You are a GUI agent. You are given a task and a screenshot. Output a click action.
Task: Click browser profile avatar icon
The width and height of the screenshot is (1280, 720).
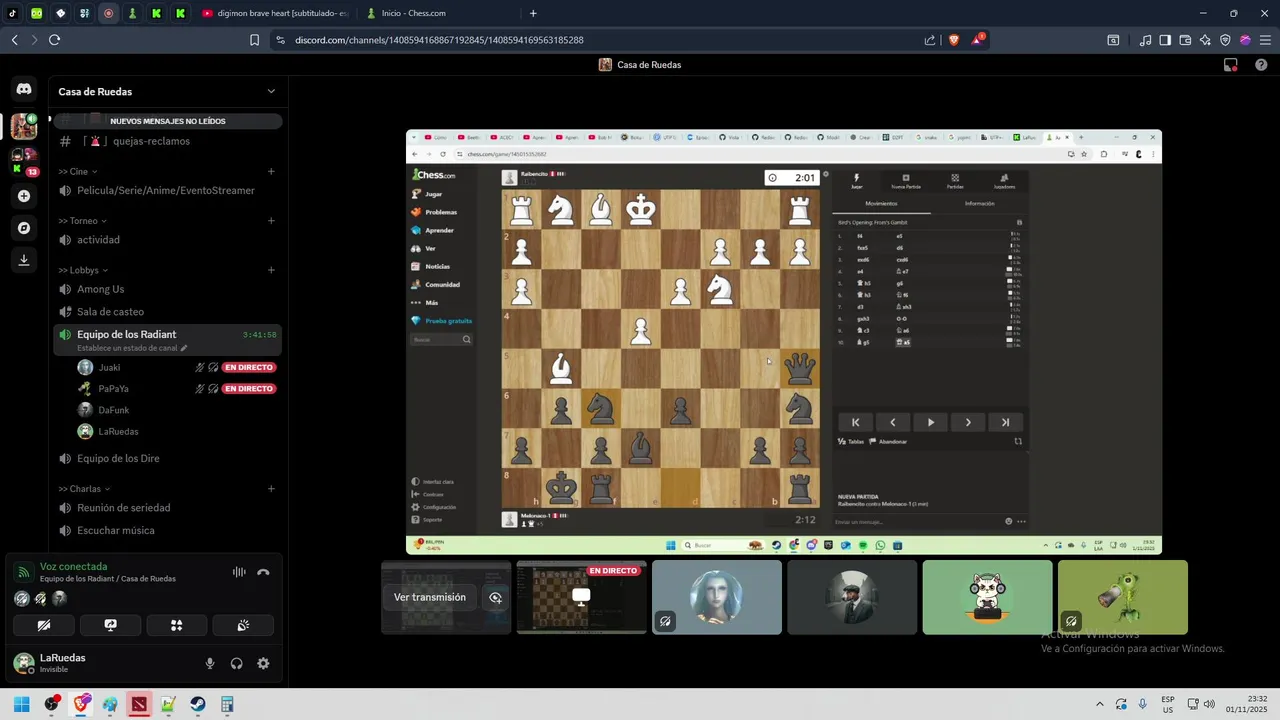[x=1245, y=40]
